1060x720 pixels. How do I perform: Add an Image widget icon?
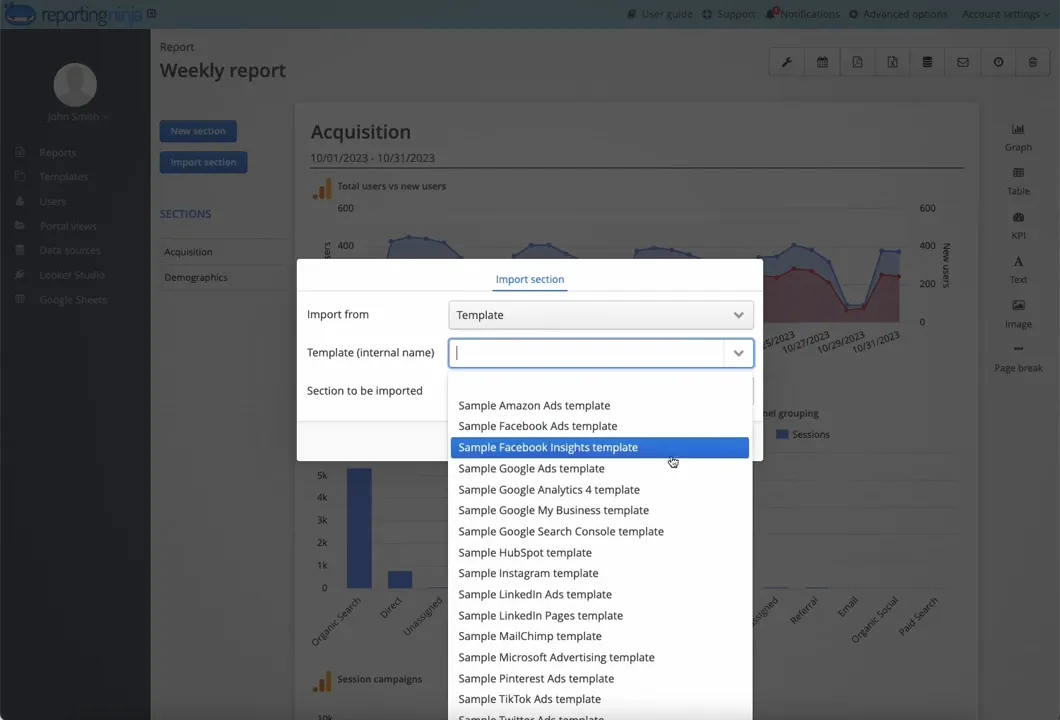pyautogui.click(x=1018, y=306)
